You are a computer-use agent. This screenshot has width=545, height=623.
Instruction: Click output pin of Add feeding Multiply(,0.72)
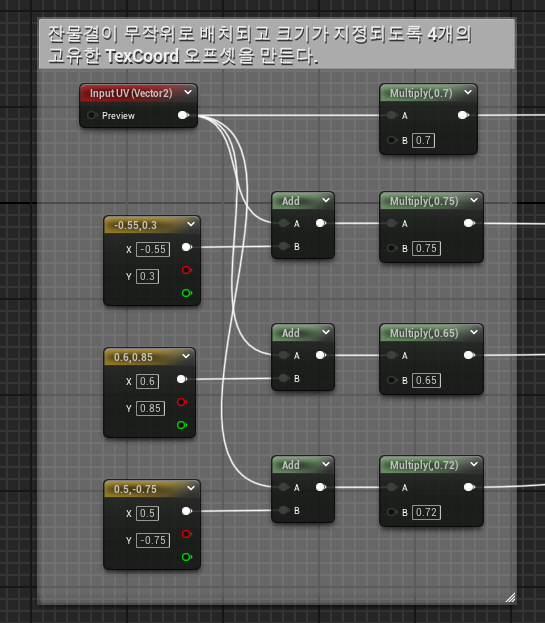(x=321, y=487)
